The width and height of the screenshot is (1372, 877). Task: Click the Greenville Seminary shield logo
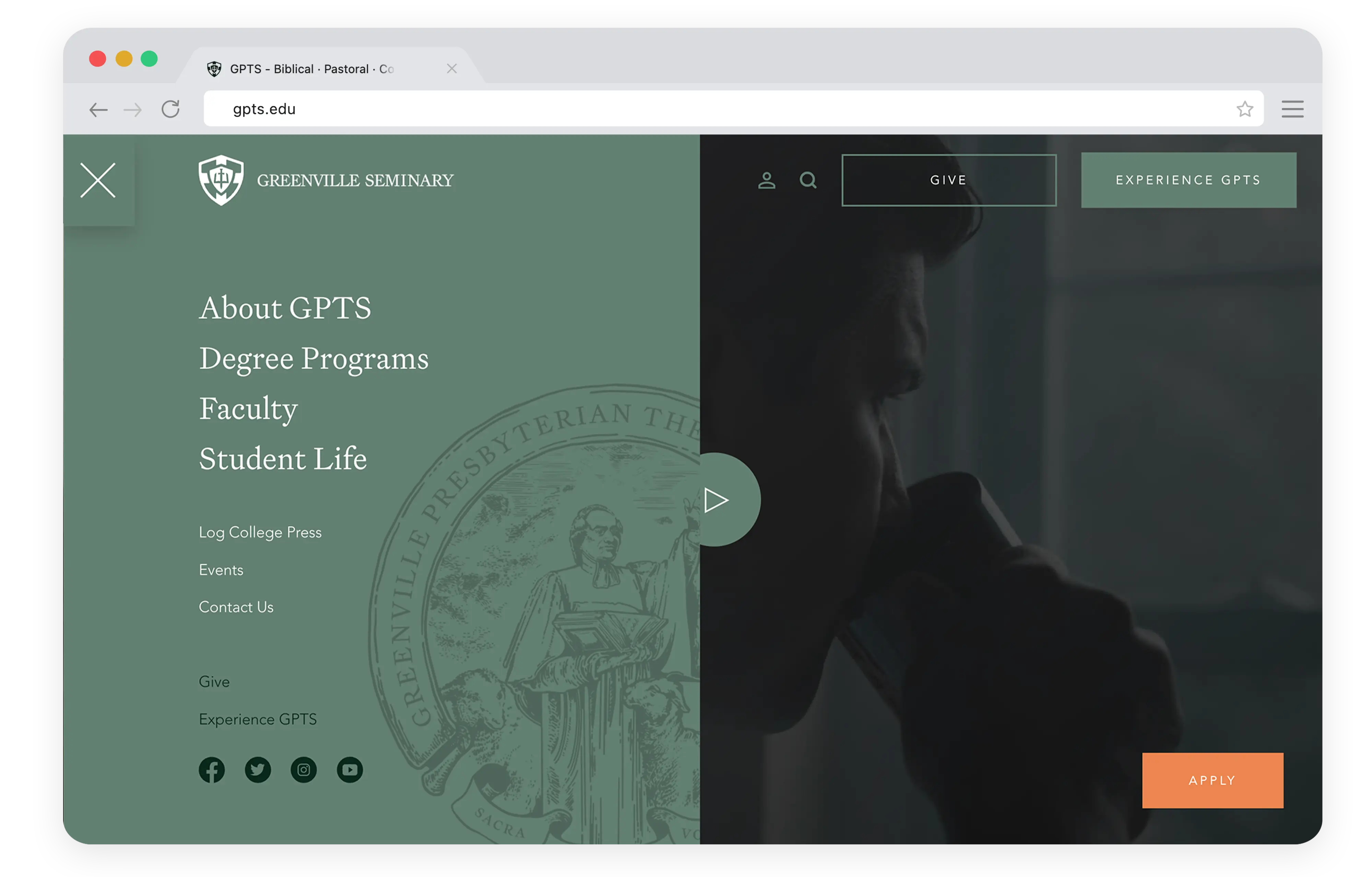(221, 180)
